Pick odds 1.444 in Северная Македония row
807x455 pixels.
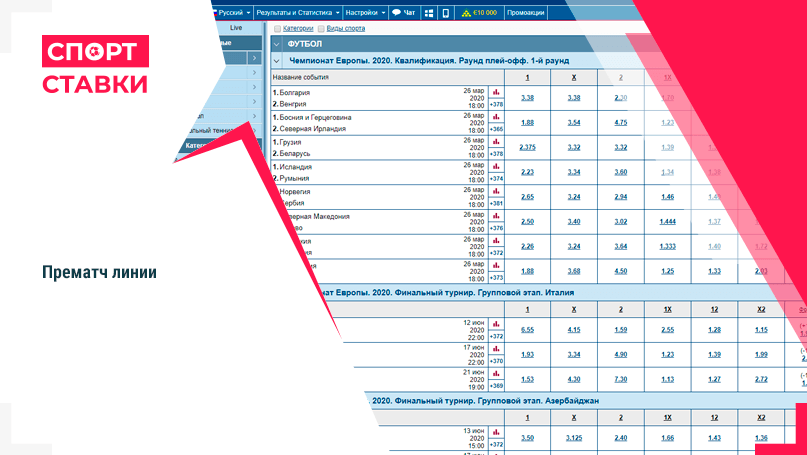[668, 221]
